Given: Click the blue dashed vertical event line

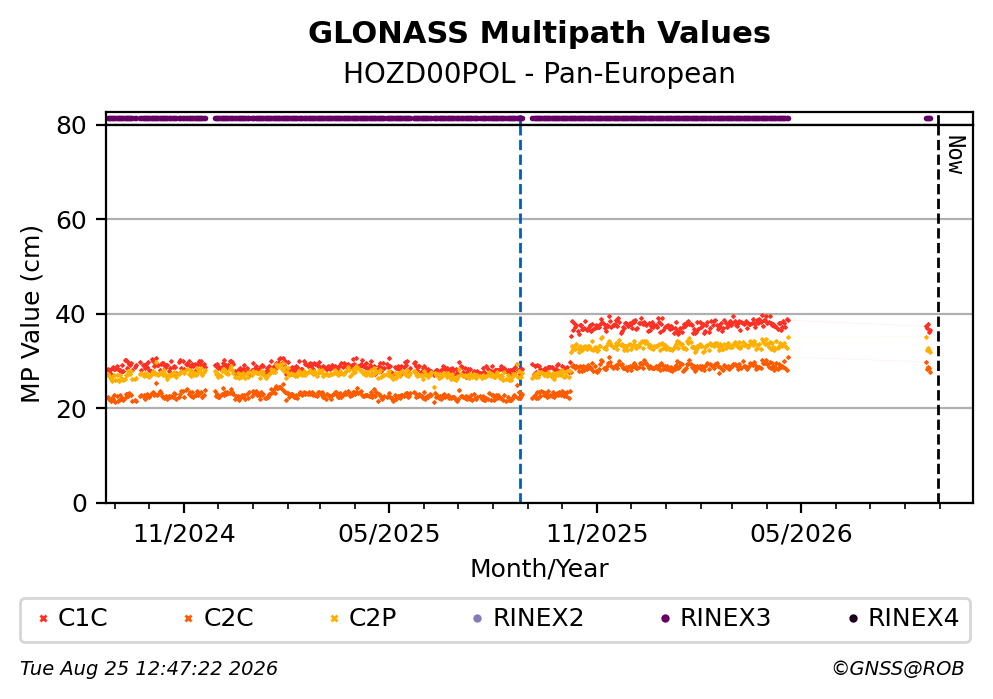Looking at the screenshot, I should pyautogui.click(x=521, y=309).
